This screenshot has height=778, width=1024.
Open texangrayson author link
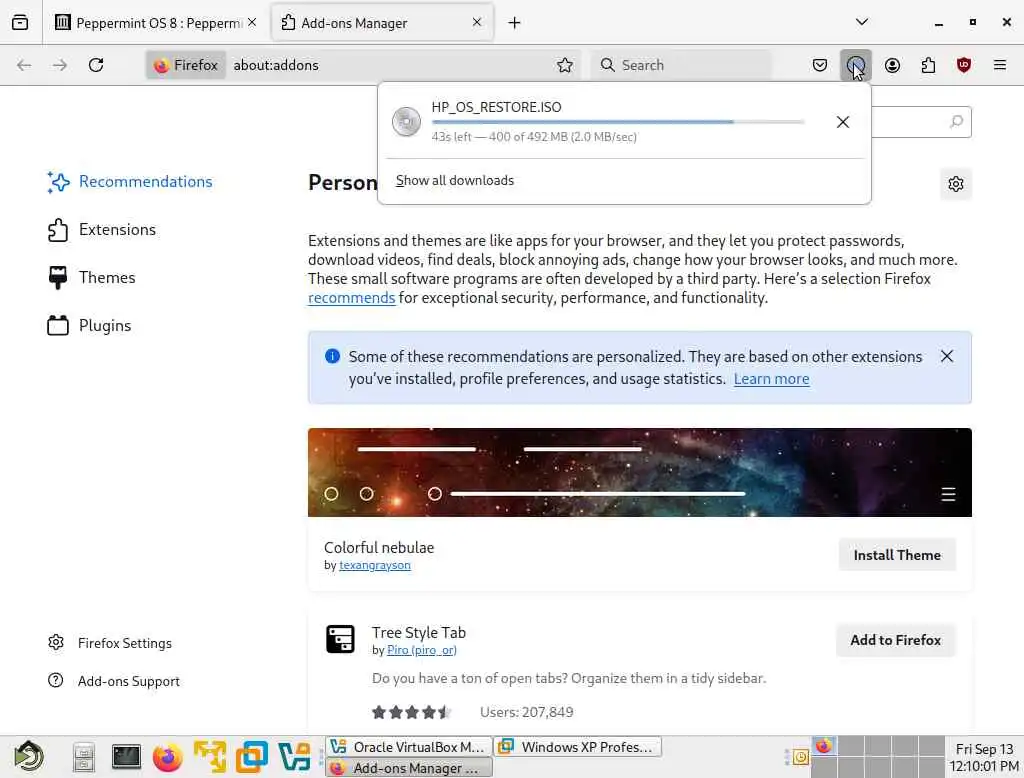(375, 565)
